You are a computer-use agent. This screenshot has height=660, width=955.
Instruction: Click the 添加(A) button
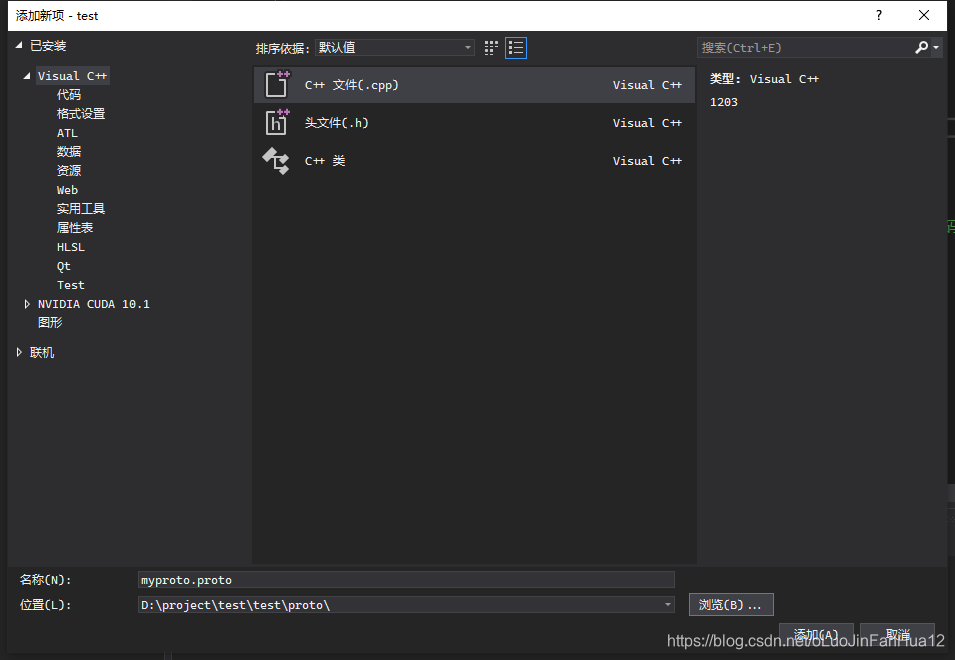(816, 634)
